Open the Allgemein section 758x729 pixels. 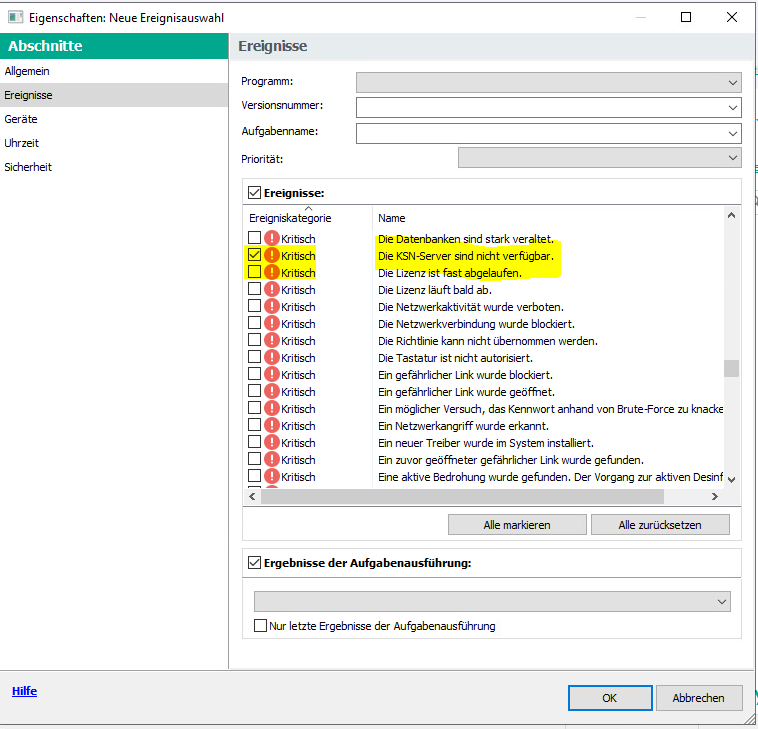pos(114,71)
